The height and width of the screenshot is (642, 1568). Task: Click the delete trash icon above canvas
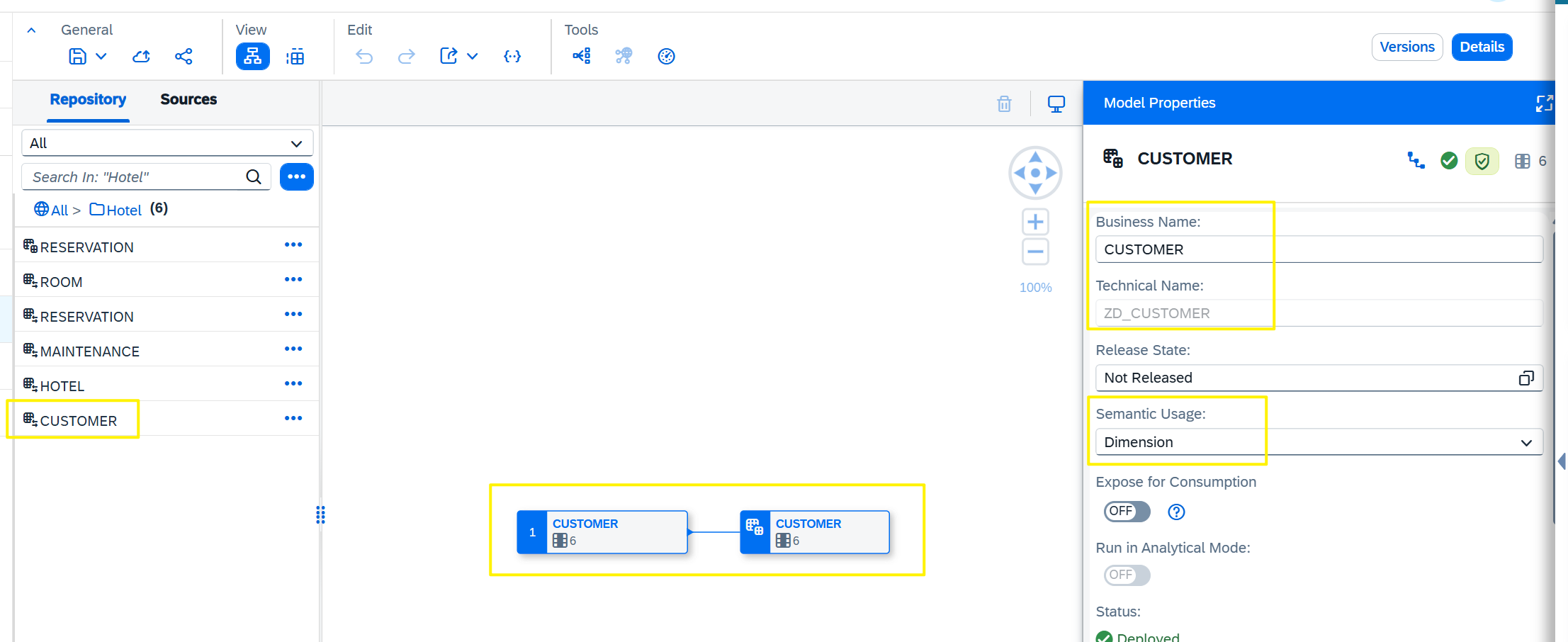(x=1004, y=104)
